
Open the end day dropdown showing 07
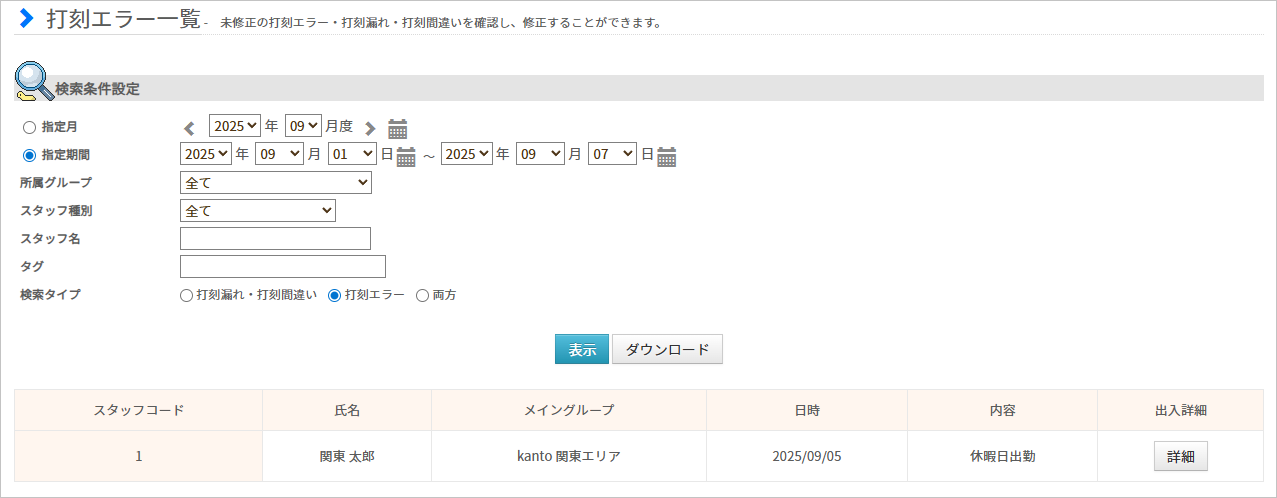(x=612, y=154)
